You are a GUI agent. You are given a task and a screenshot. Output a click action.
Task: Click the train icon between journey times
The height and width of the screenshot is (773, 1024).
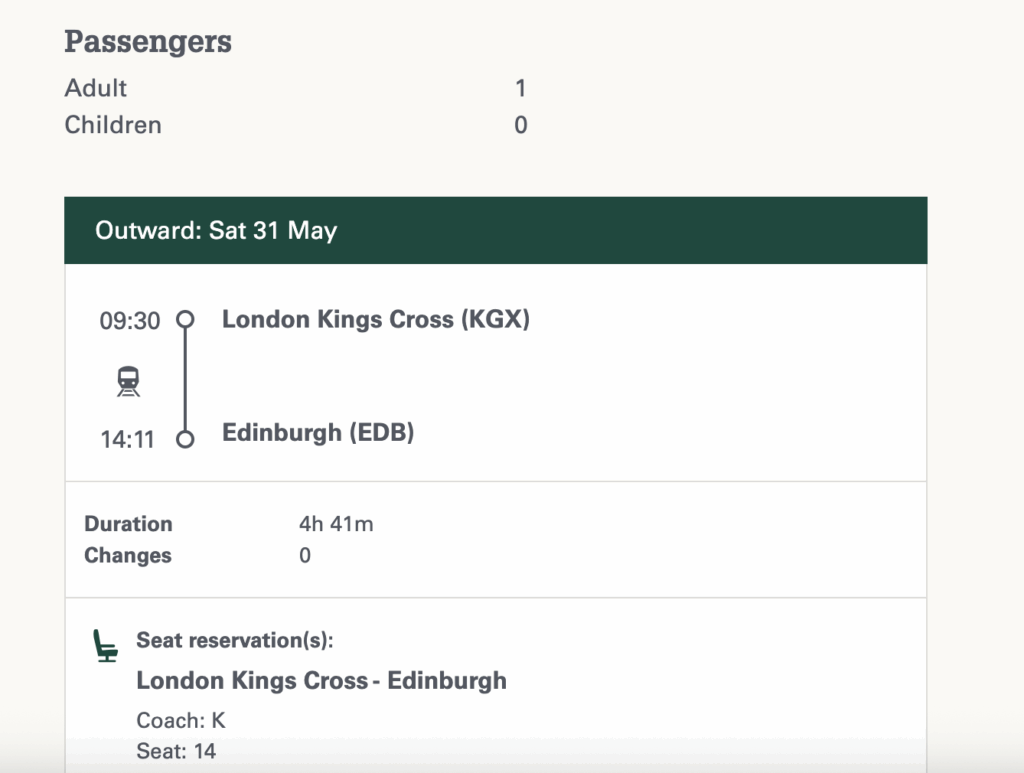point(128,381)
